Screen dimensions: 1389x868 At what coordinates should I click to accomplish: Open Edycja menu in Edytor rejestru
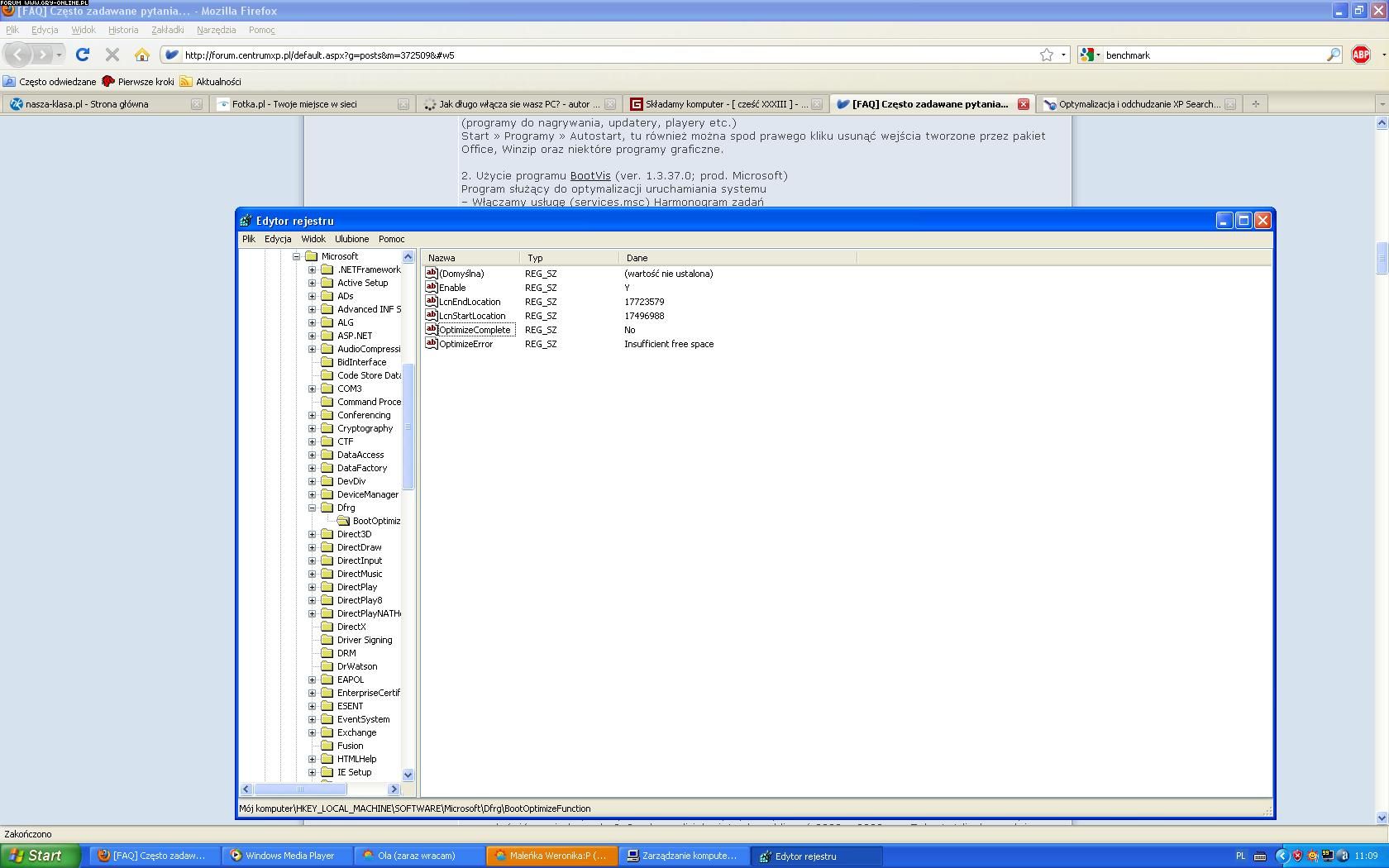tap(278, 239)
